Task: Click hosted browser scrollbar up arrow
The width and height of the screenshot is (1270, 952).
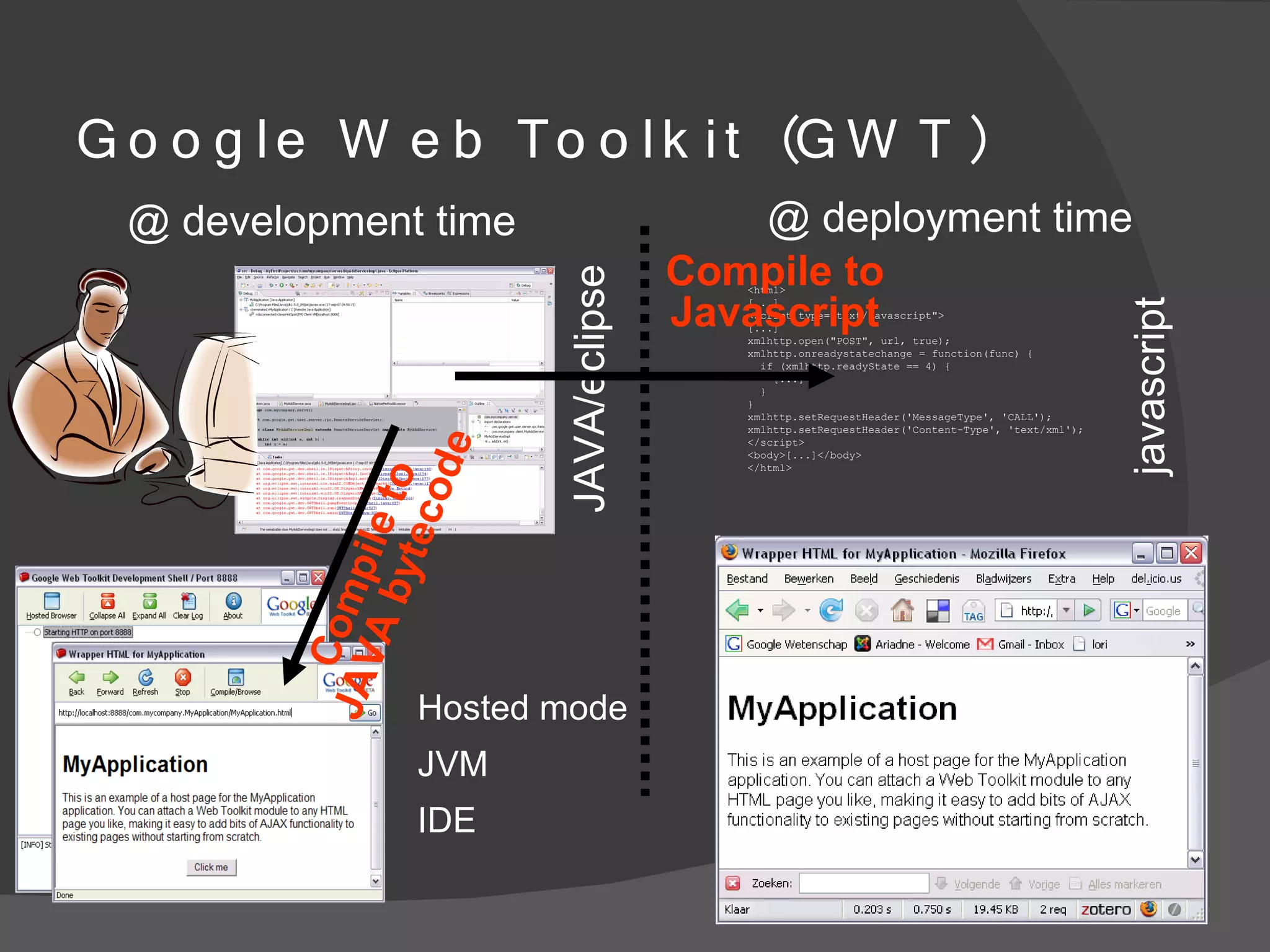Action: (x=376, y=732)
